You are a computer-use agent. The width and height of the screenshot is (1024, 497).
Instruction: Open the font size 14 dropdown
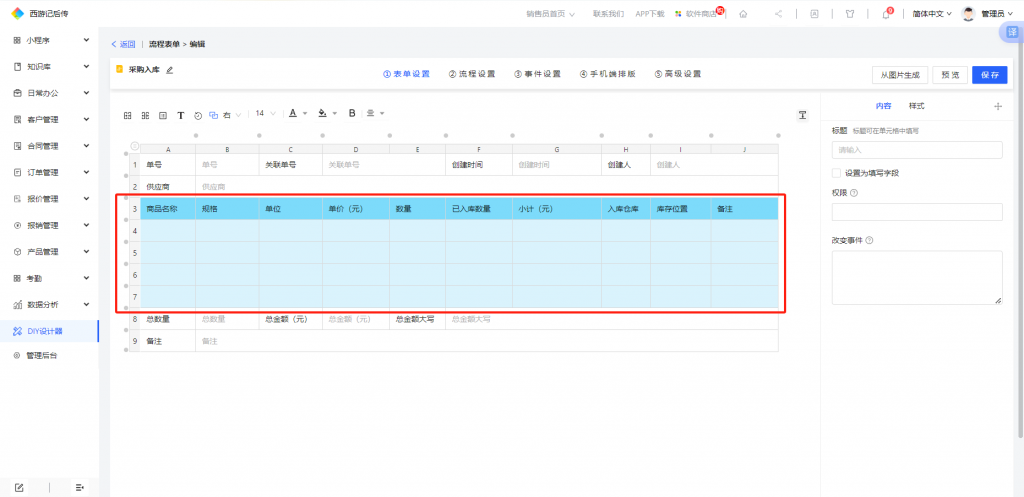[265, 113]
